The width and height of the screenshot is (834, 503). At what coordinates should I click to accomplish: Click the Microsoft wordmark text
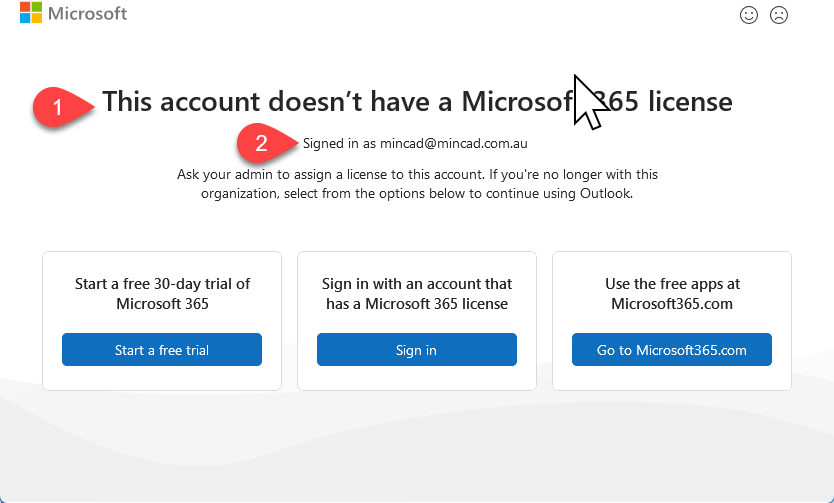88,15
